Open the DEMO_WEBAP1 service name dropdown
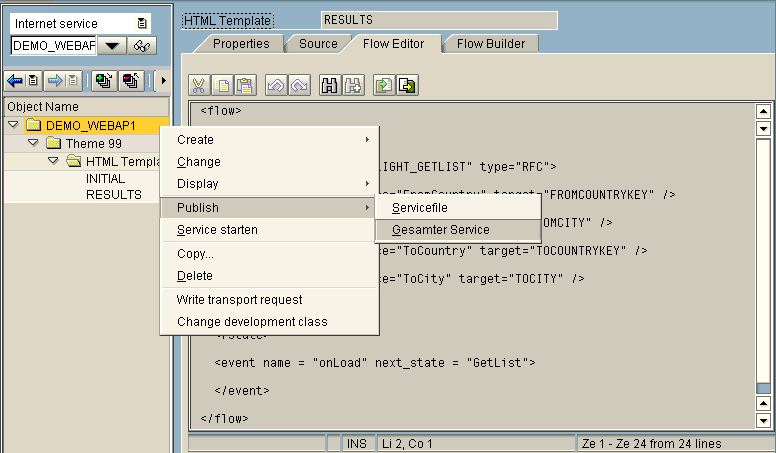 111,46
